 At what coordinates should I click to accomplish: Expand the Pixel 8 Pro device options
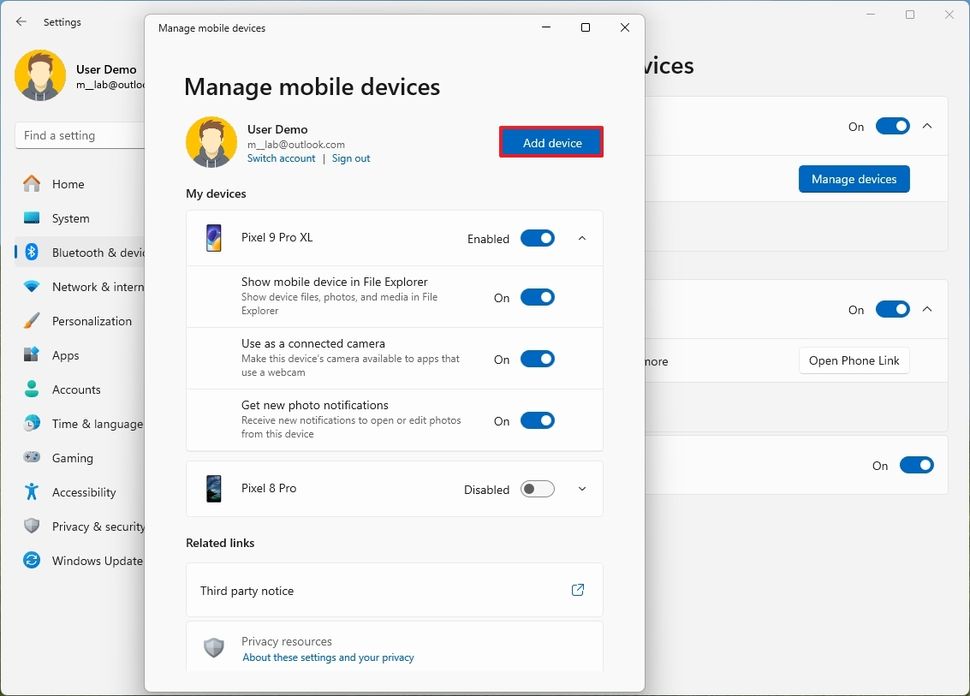[x=581, y=489]
